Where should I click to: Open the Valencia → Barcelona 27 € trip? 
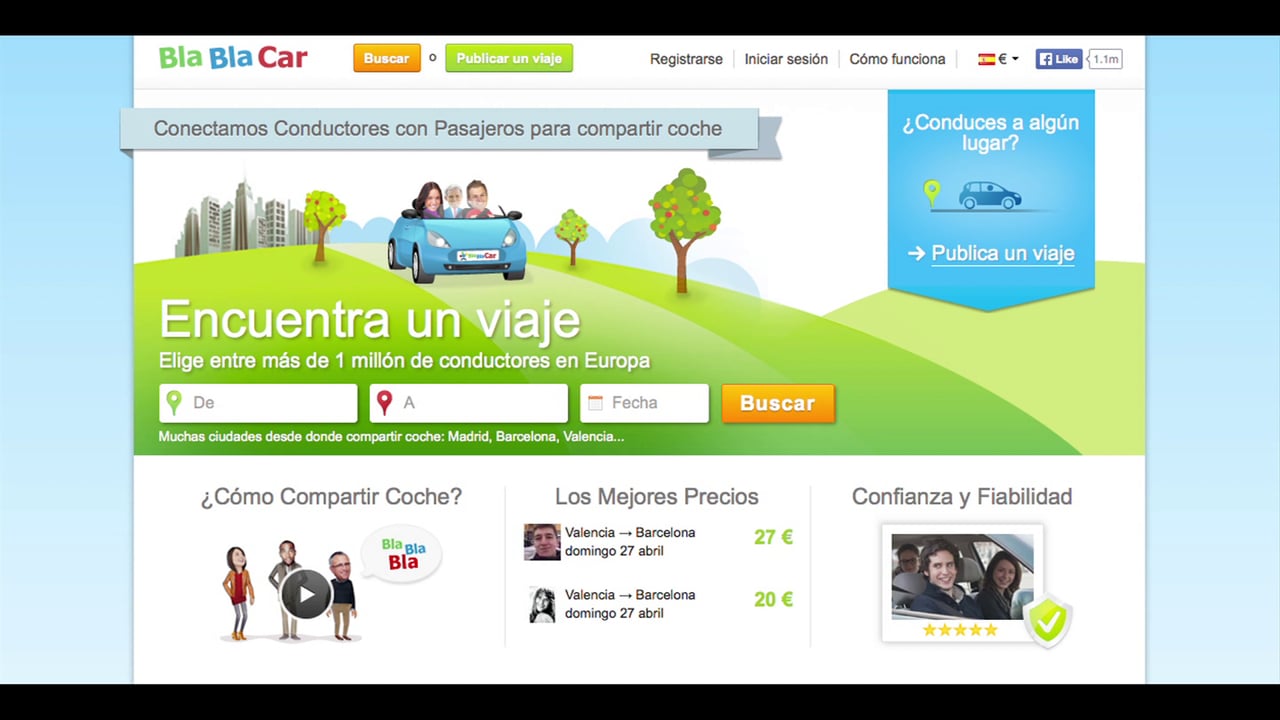pyautogui.click(x=658, y=542)
